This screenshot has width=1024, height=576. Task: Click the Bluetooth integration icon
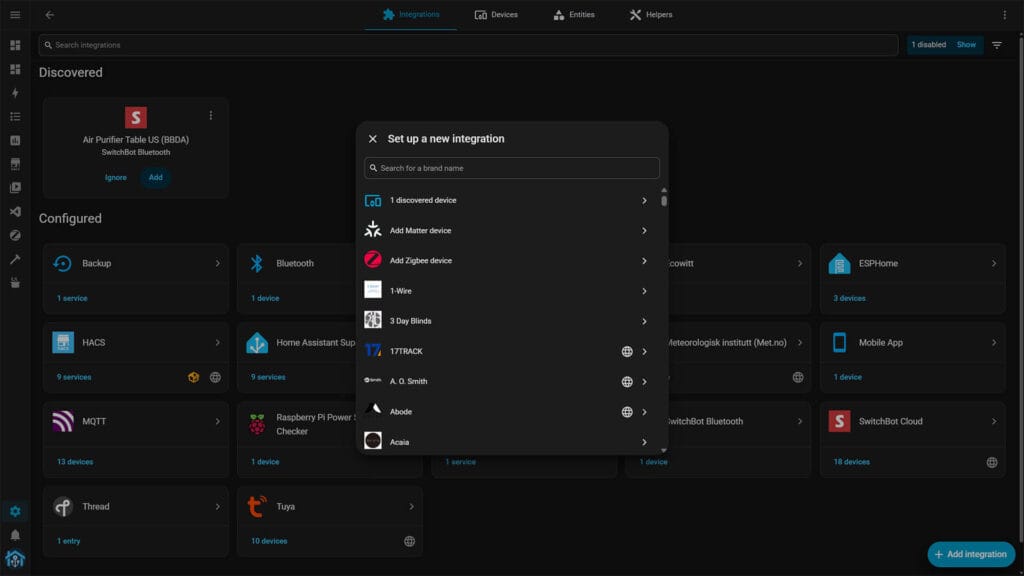pos(257,263)
